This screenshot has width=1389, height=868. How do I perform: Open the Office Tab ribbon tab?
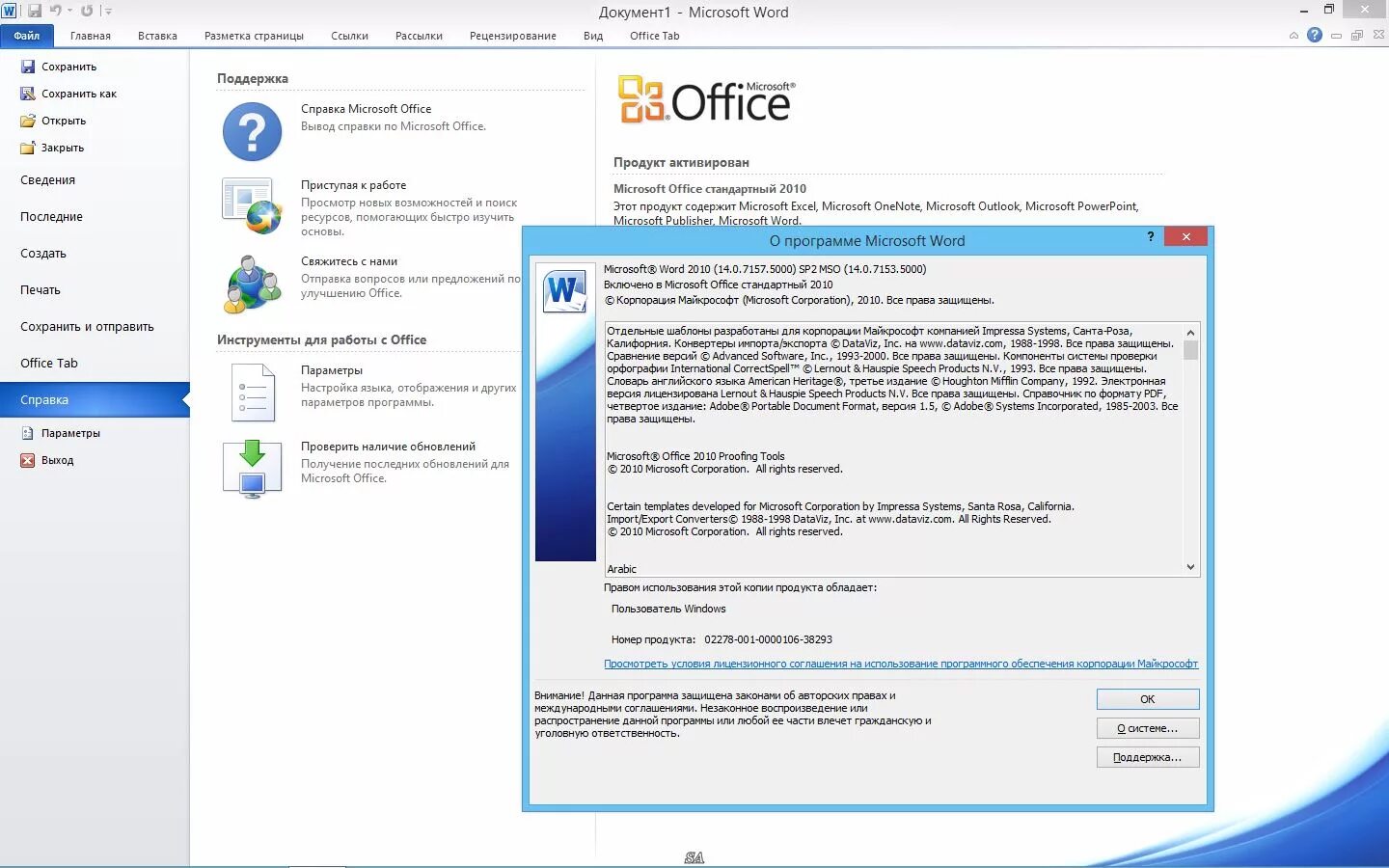pyautogui.click(x=654, y=36)
